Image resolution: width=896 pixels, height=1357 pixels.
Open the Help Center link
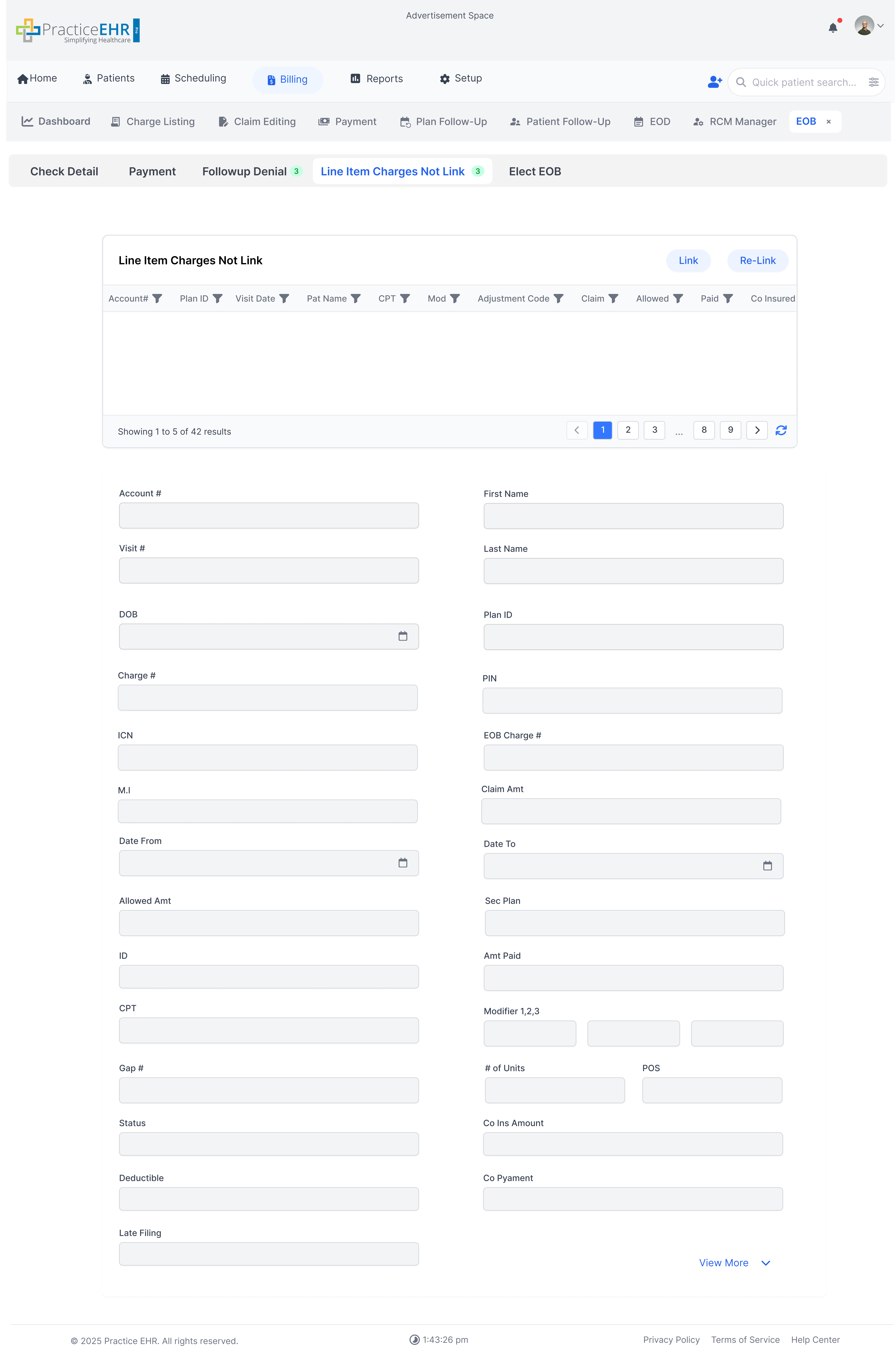[x=815, y=1340]
